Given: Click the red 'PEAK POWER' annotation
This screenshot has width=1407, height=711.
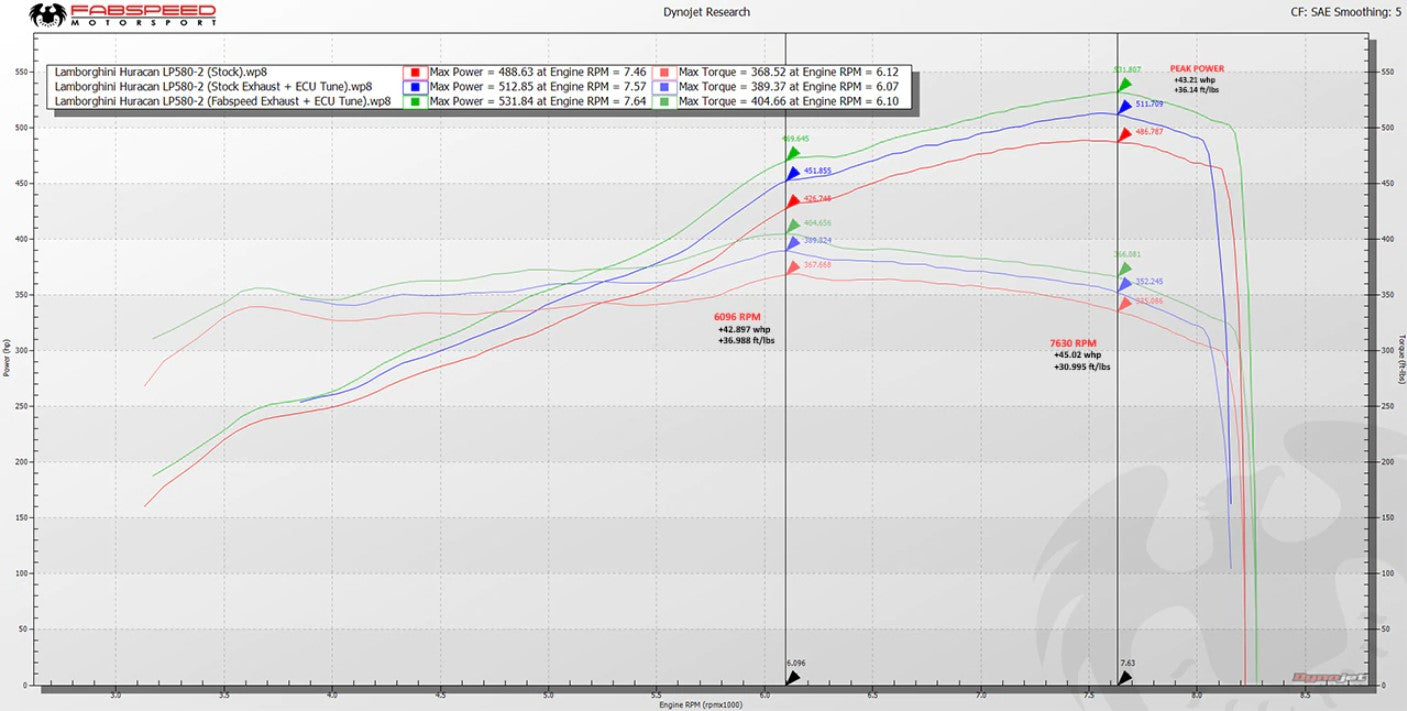Looking at the screenshot, I should pyautogui.click(x=1197, y=69).
